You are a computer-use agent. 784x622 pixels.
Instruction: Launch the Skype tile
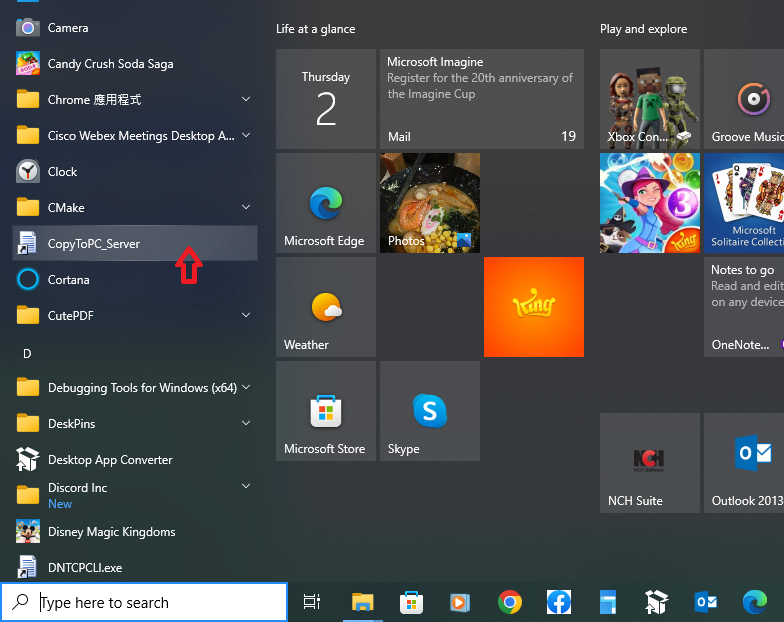click(430, 411)
